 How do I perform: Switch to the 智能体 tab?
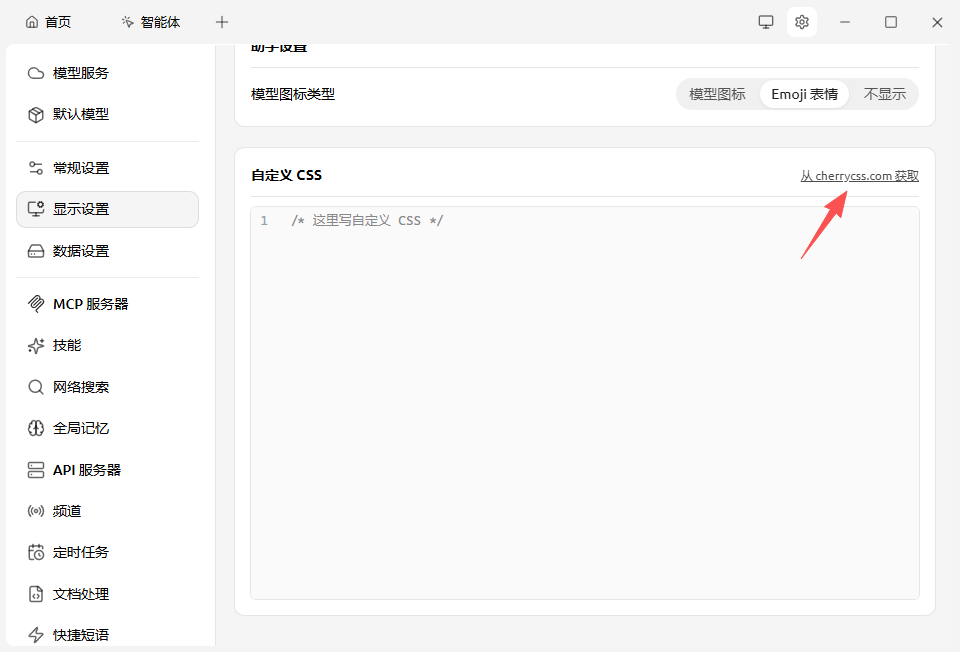151,23
